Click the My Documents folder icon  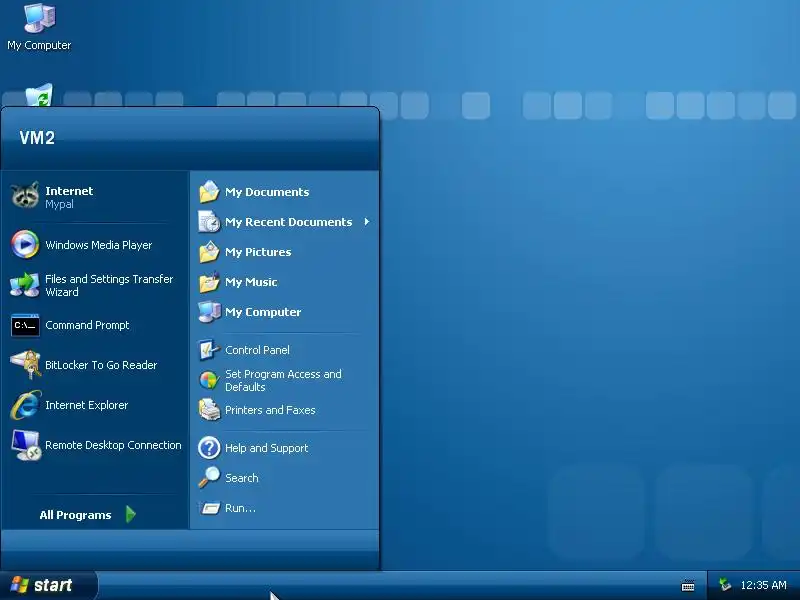[209, 192]
